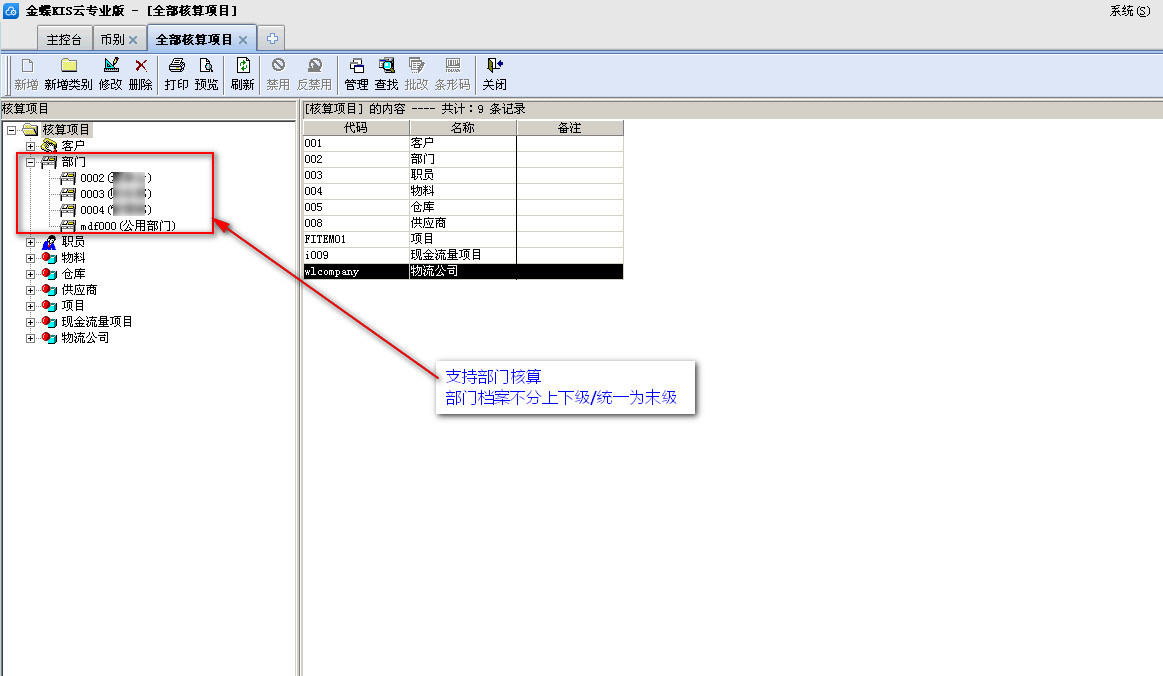Expand the 供应商 tree node

click(x=30, y=290)
